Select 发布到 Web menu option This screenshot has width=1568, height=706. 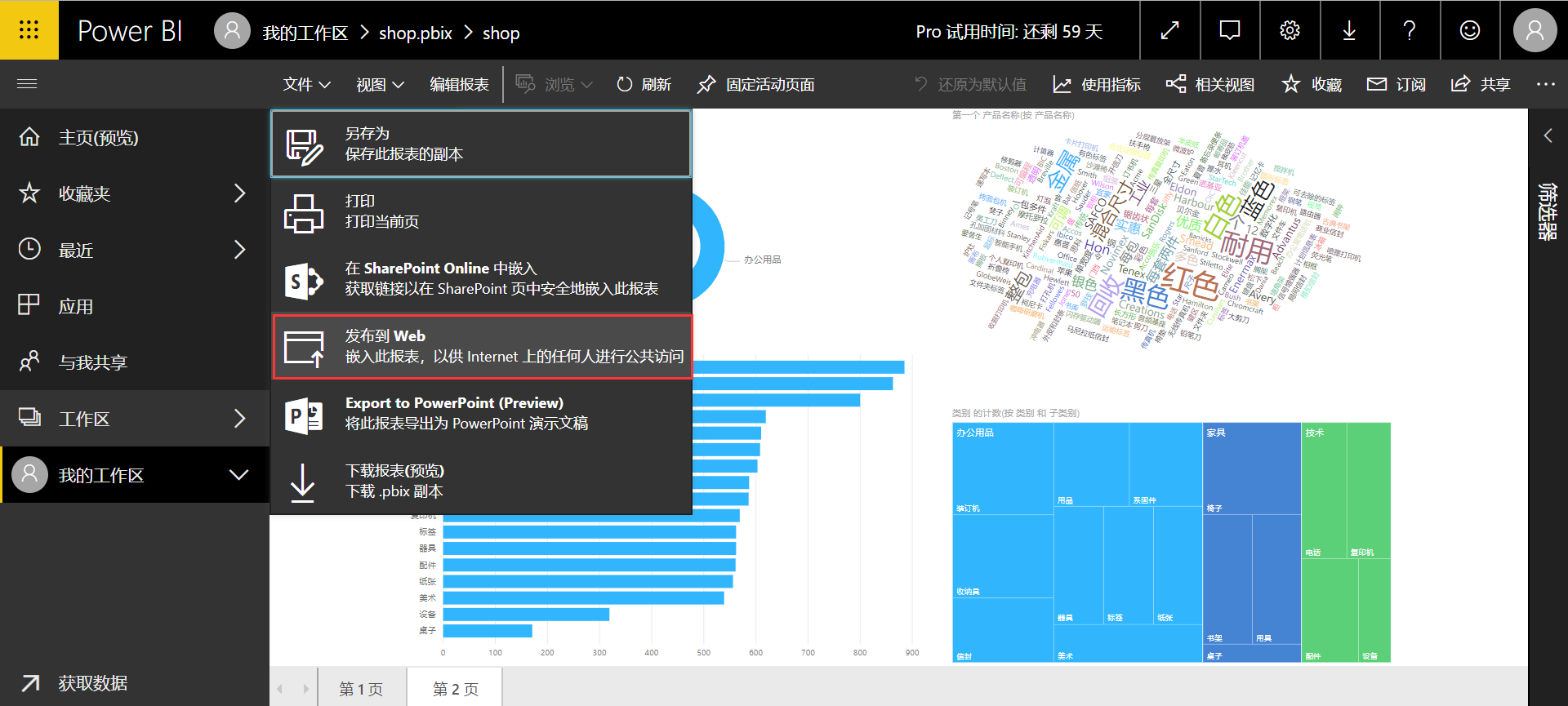[x=482, y=347]
